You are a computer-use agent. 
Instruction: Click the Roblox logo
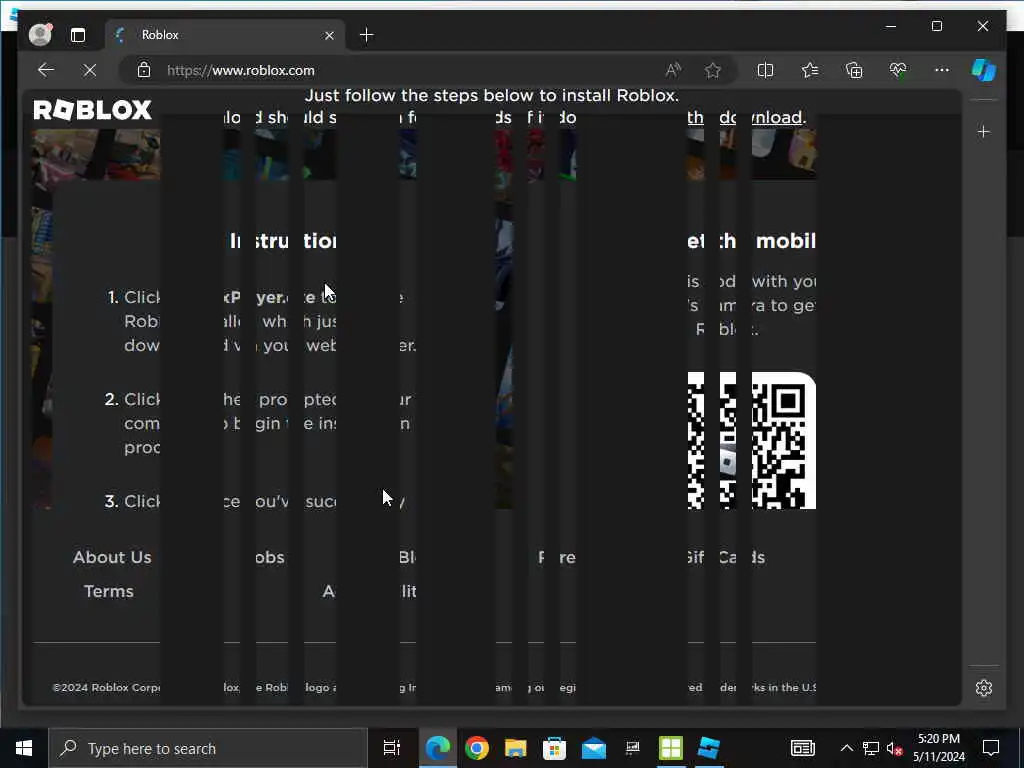[x=93, y=110]
